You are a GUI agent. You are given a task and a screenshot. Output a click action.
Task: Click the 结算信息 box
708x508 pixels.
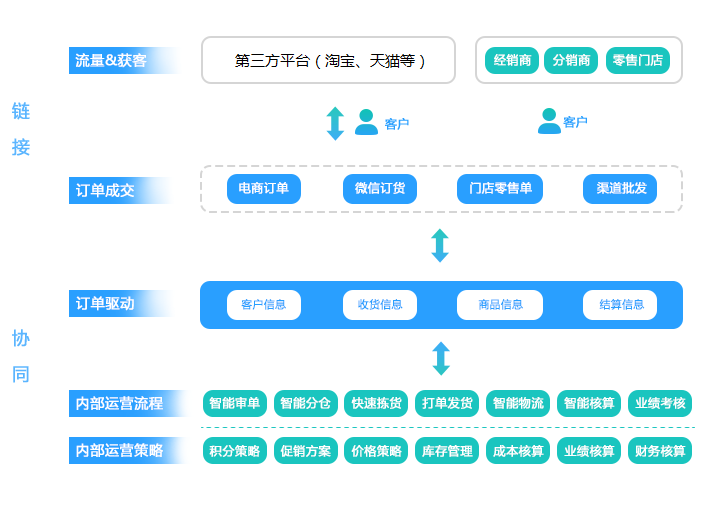[620, 305]
